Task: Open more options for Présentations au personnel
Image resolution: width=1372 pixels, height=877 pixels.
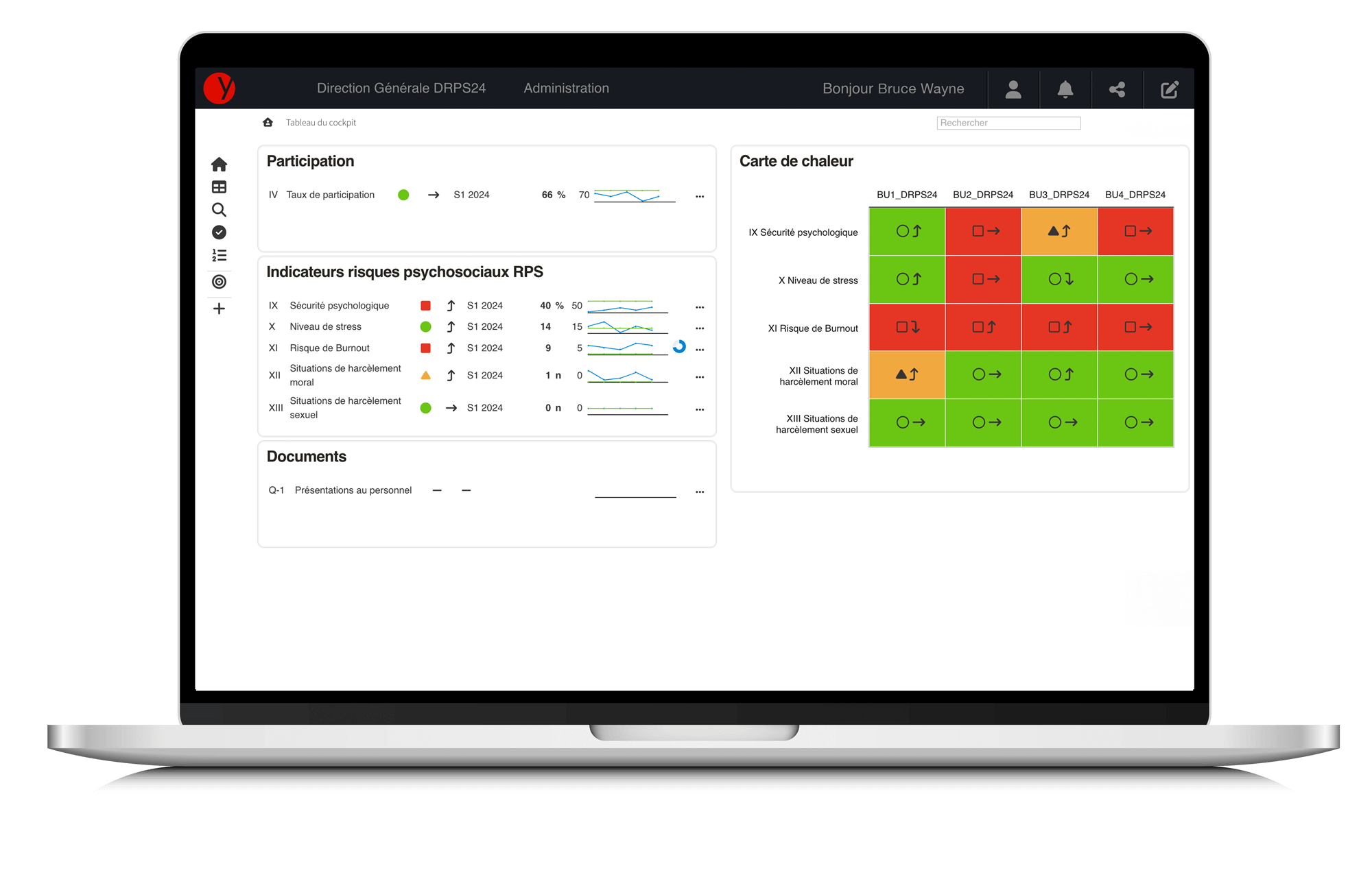Action: [700, 492]
